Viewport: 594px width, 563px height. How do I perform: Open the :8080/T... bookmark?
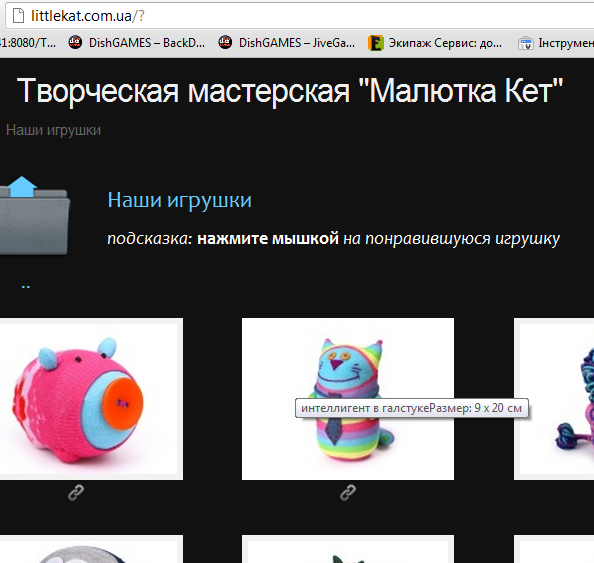(x=28, y=43)
